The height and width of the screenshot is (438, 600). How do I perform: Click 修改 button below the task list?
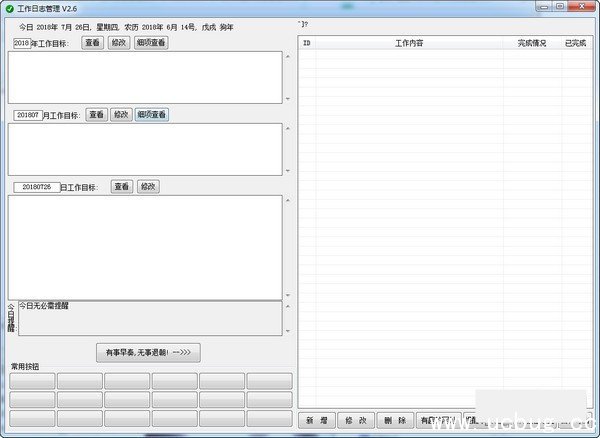pyautogui.click(x=356, y=421)
